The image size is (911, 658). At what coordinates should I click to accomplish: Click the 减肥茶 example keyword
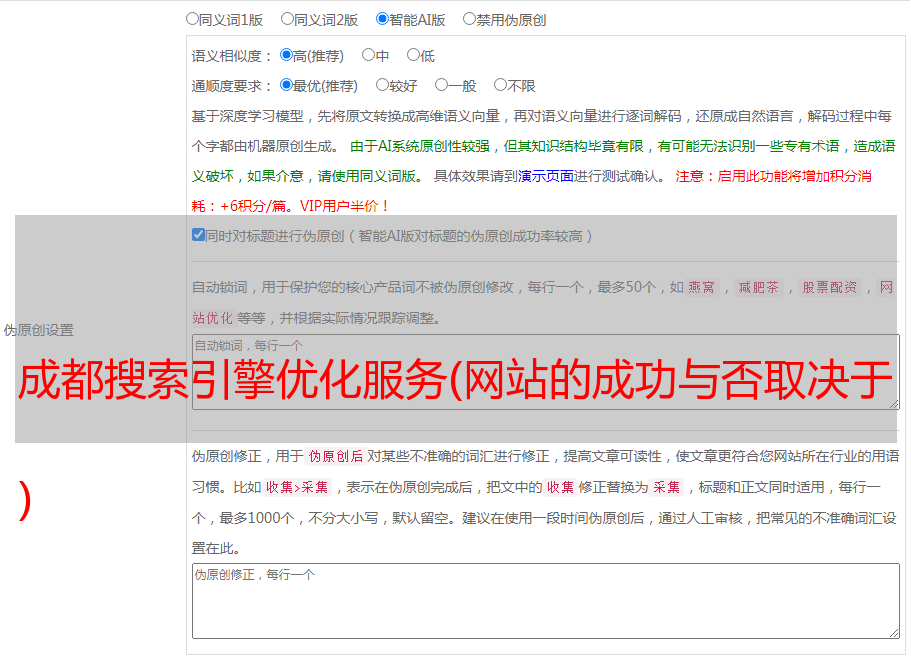point(758,287)
